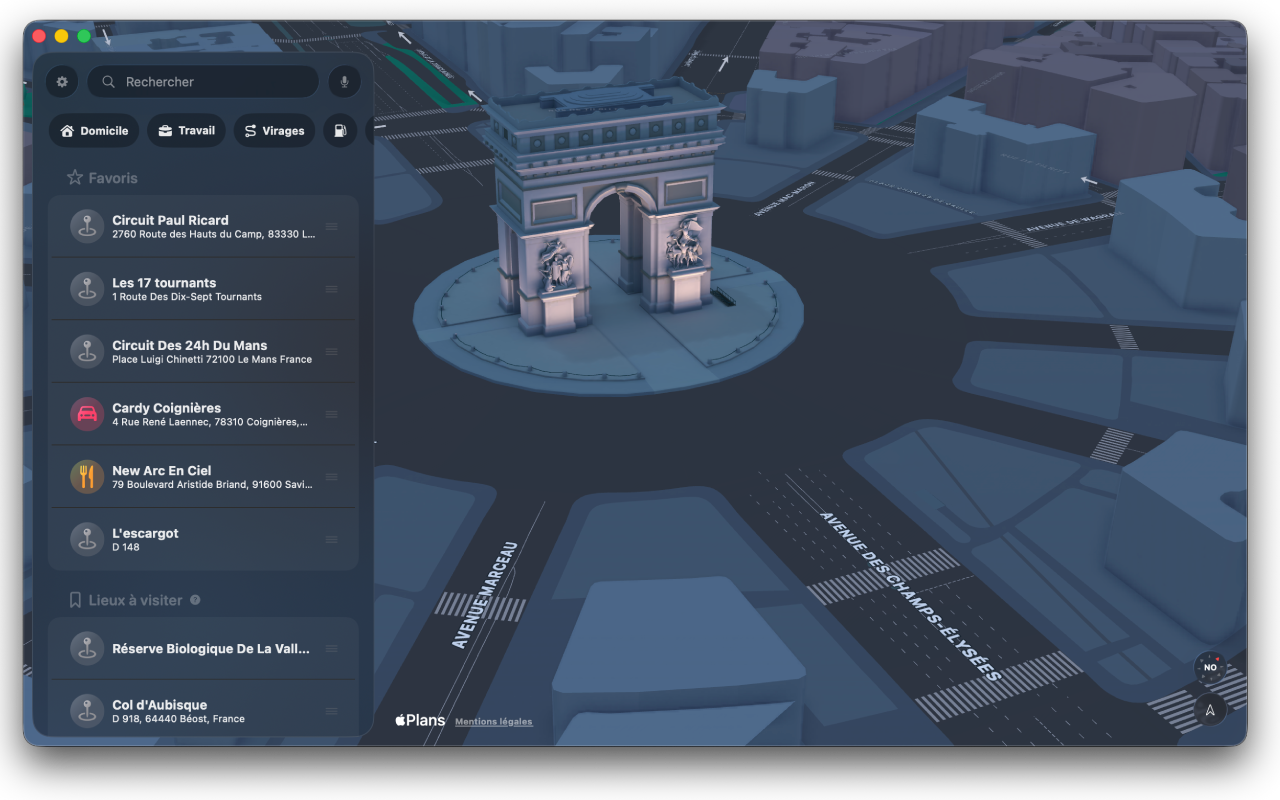The image size is (1280, 800).
Task: Click the reorder handle of L'escargot
Action: (331, 540)
